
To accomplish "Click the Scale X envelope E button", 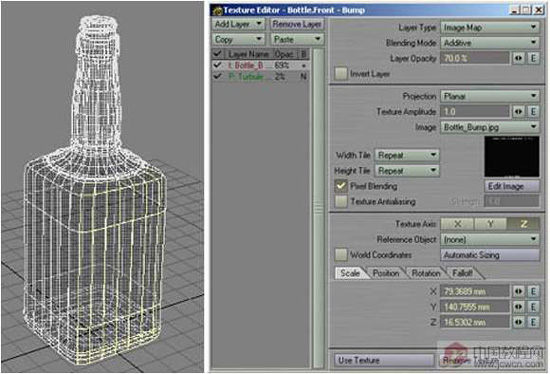I will 533,291.
